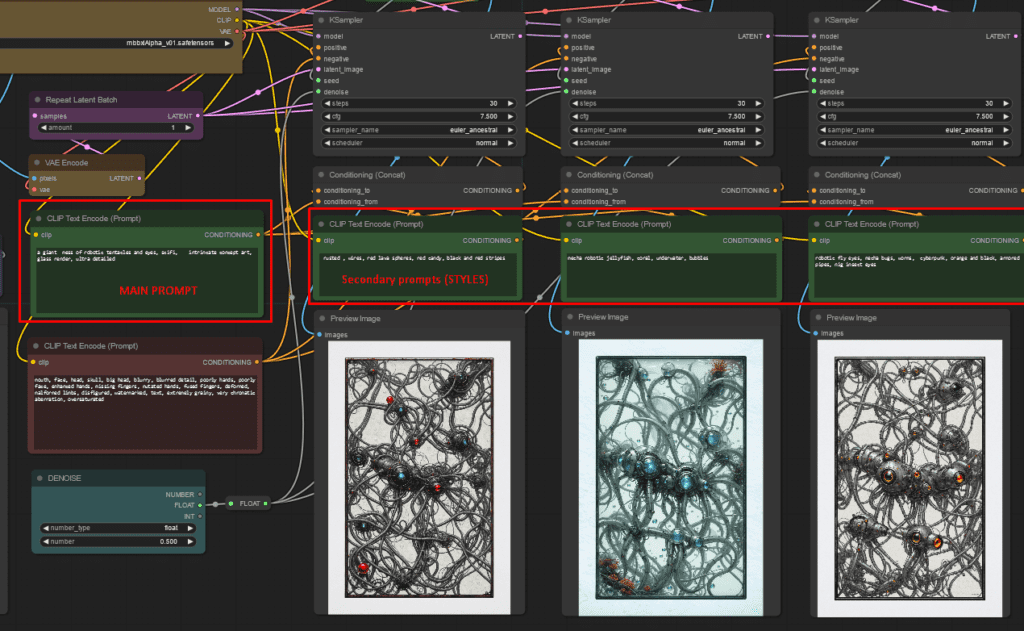
Task: Collapse the VAE Encode node using its title dot
Action: [x=36, y=162]
